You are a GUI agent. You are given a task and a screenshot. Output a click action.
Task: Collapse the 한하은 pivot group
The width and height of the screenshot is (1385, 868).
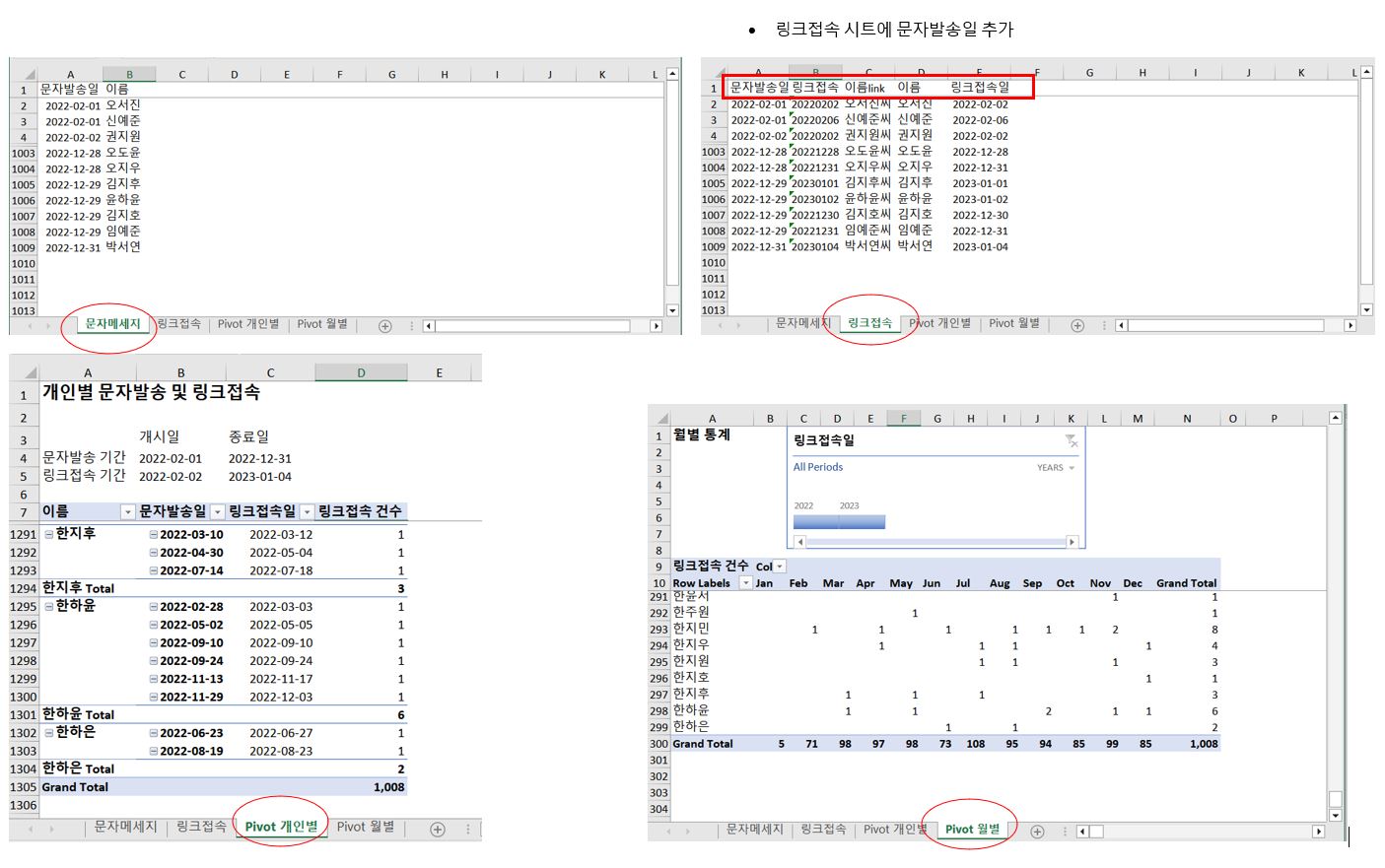tap(48, 733)
